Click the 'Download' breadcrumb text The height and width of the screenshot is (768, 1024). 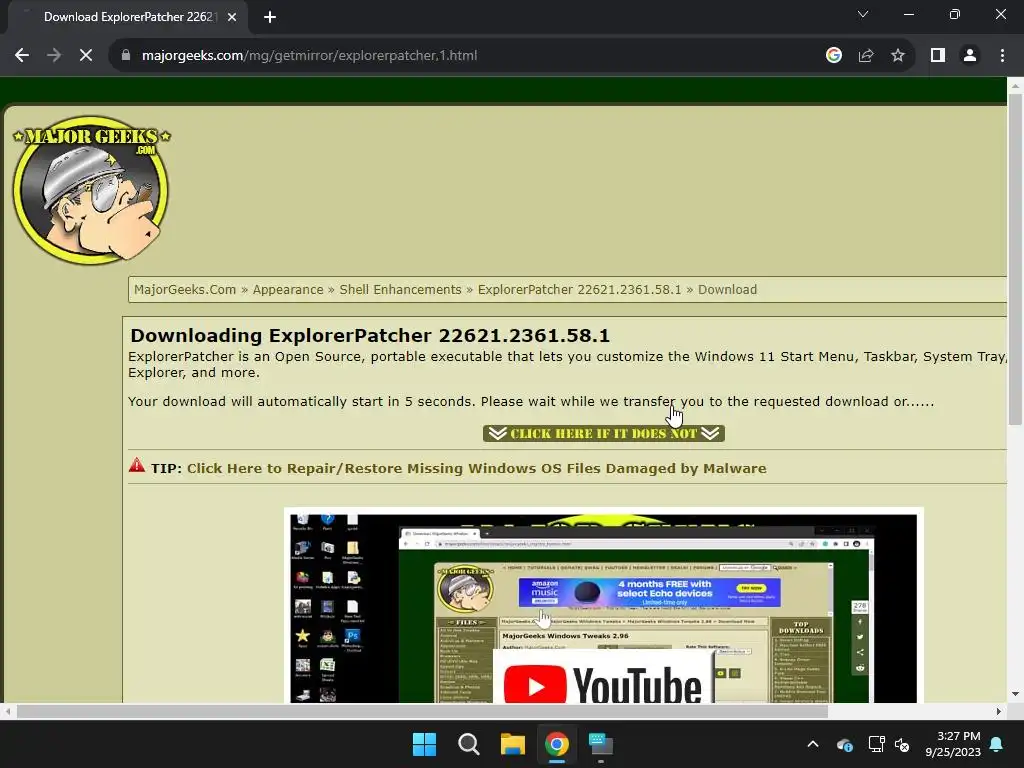pyautogui.click(x=728, y=289)
